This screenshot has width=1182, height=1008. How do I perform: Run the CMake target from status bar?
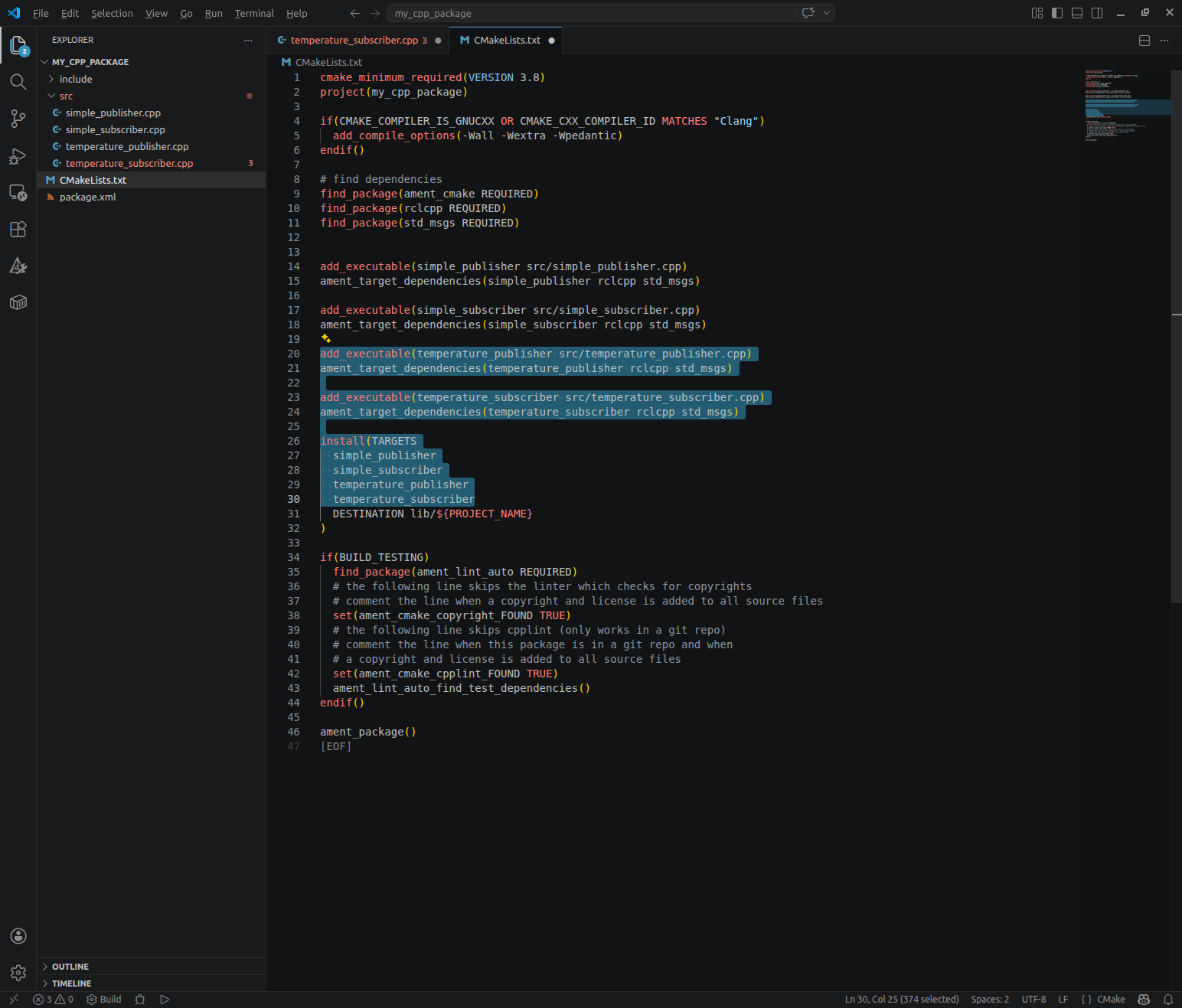pos(165,999)
